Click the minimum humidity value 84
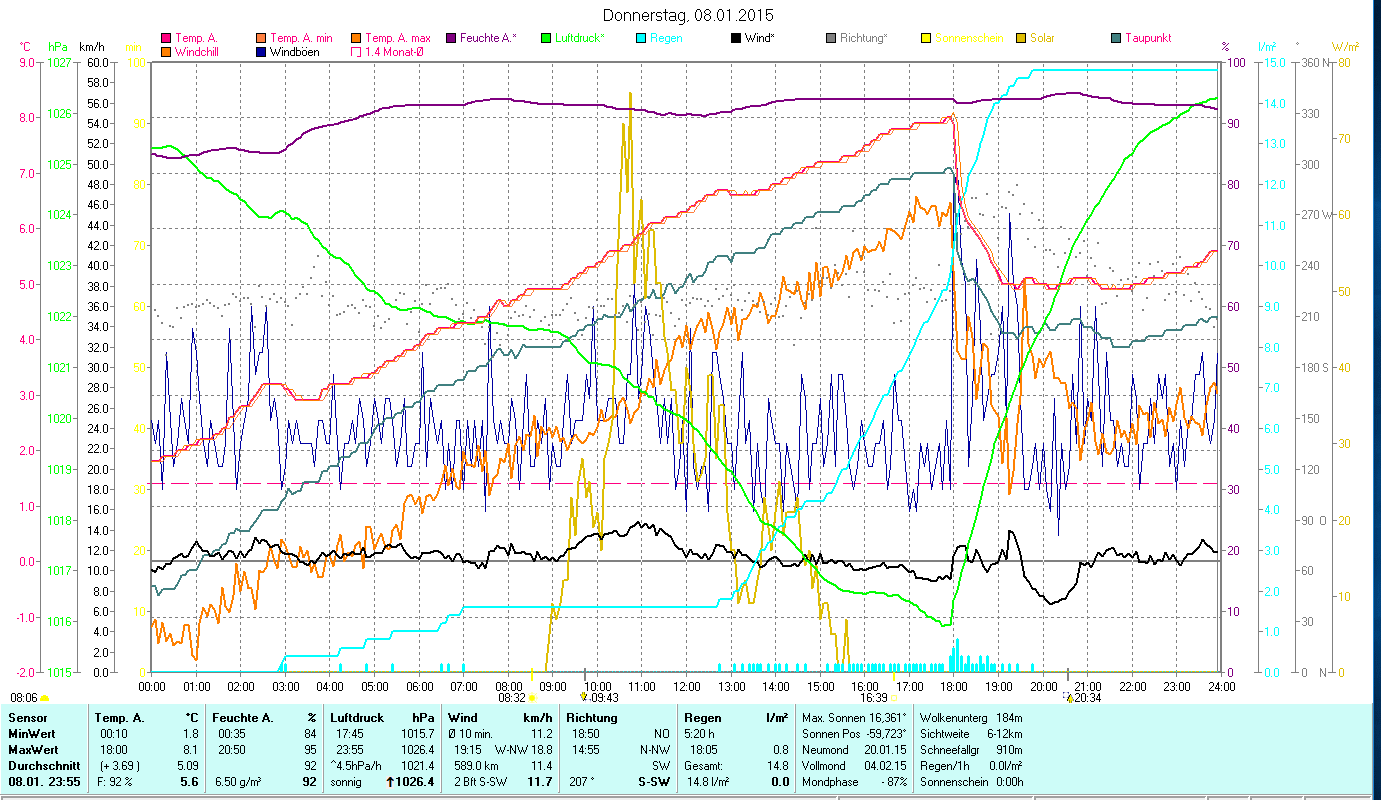The height and width of the screenshot is (800, 1381). pyautogui.click(x=310, y=733)
